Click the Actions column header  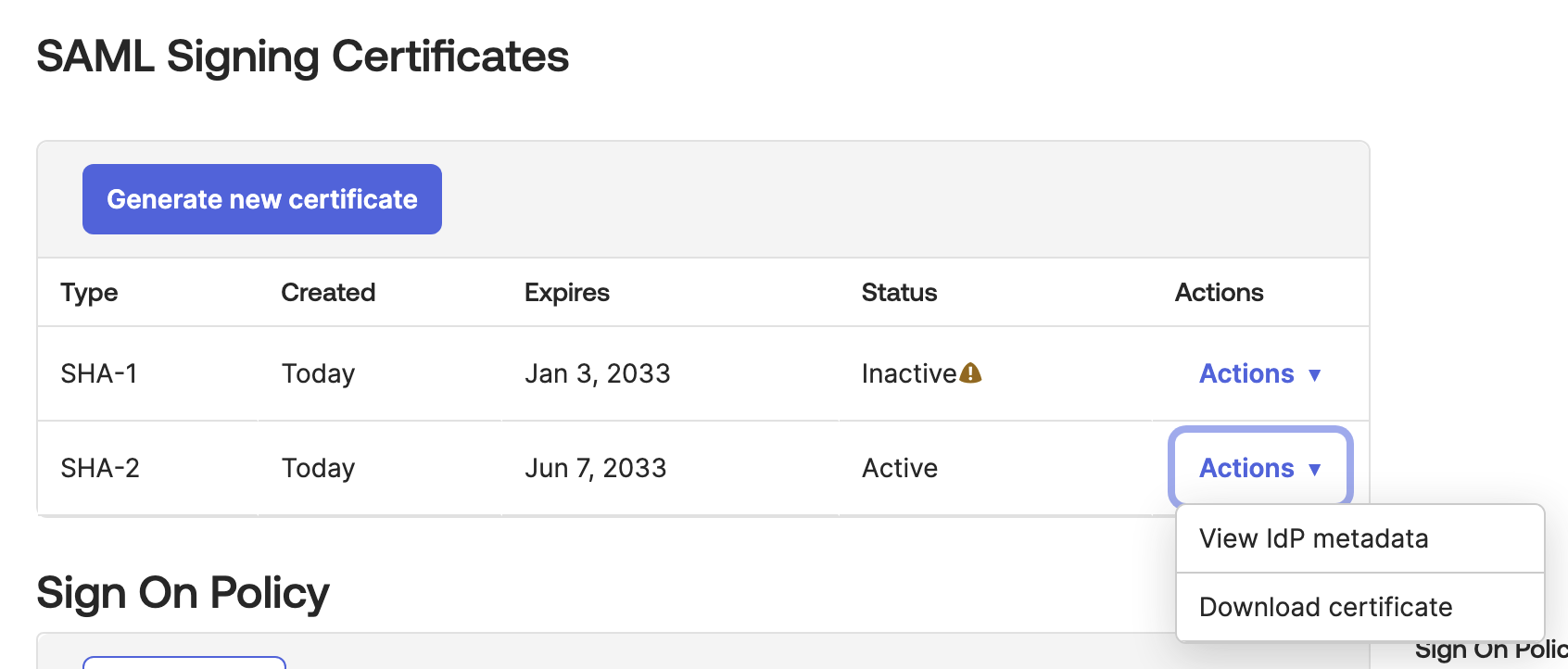(1219, 293)
